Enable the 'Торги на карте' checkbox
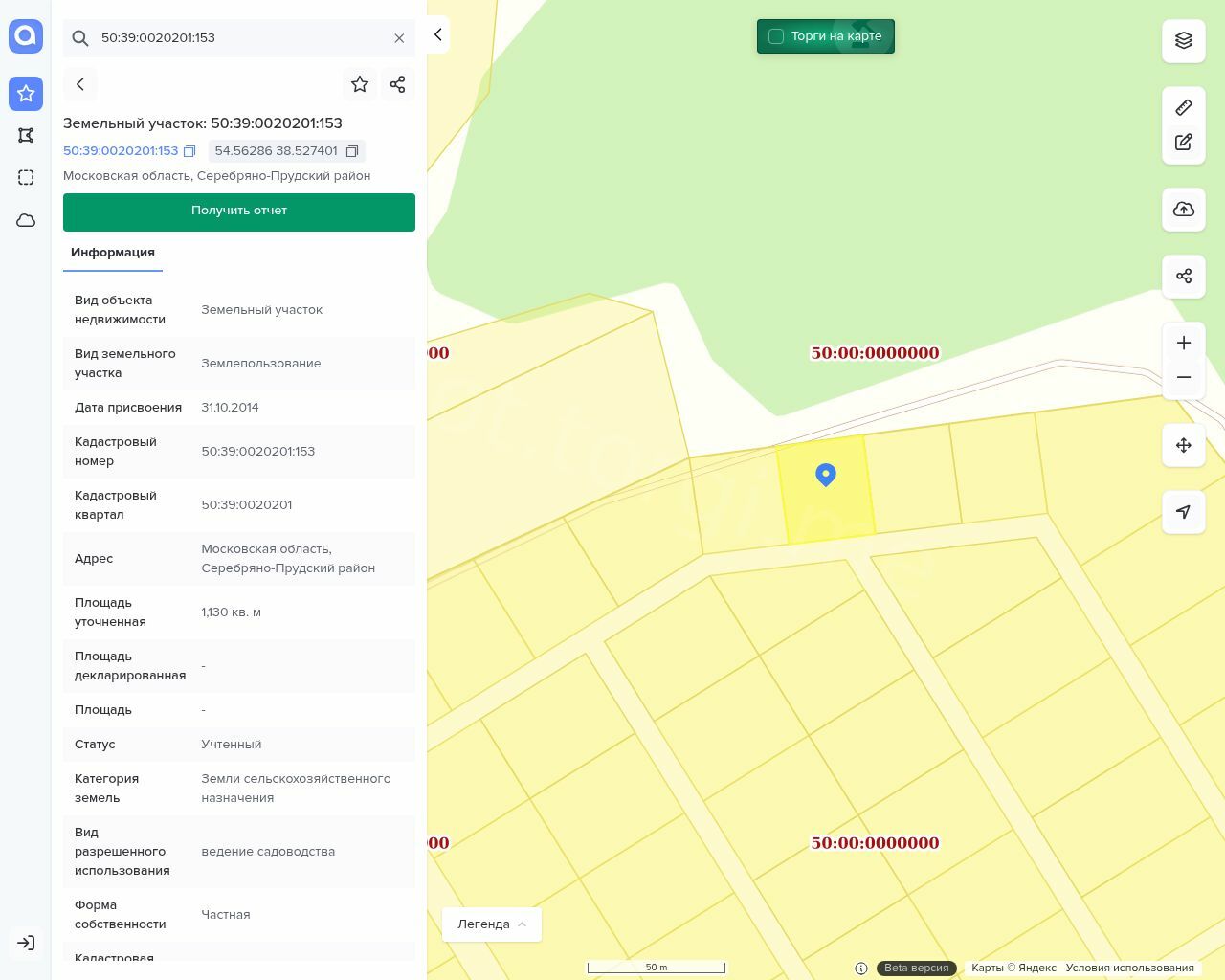The width and height of the screenshot is (1225, 980). (x=776, y=36)
